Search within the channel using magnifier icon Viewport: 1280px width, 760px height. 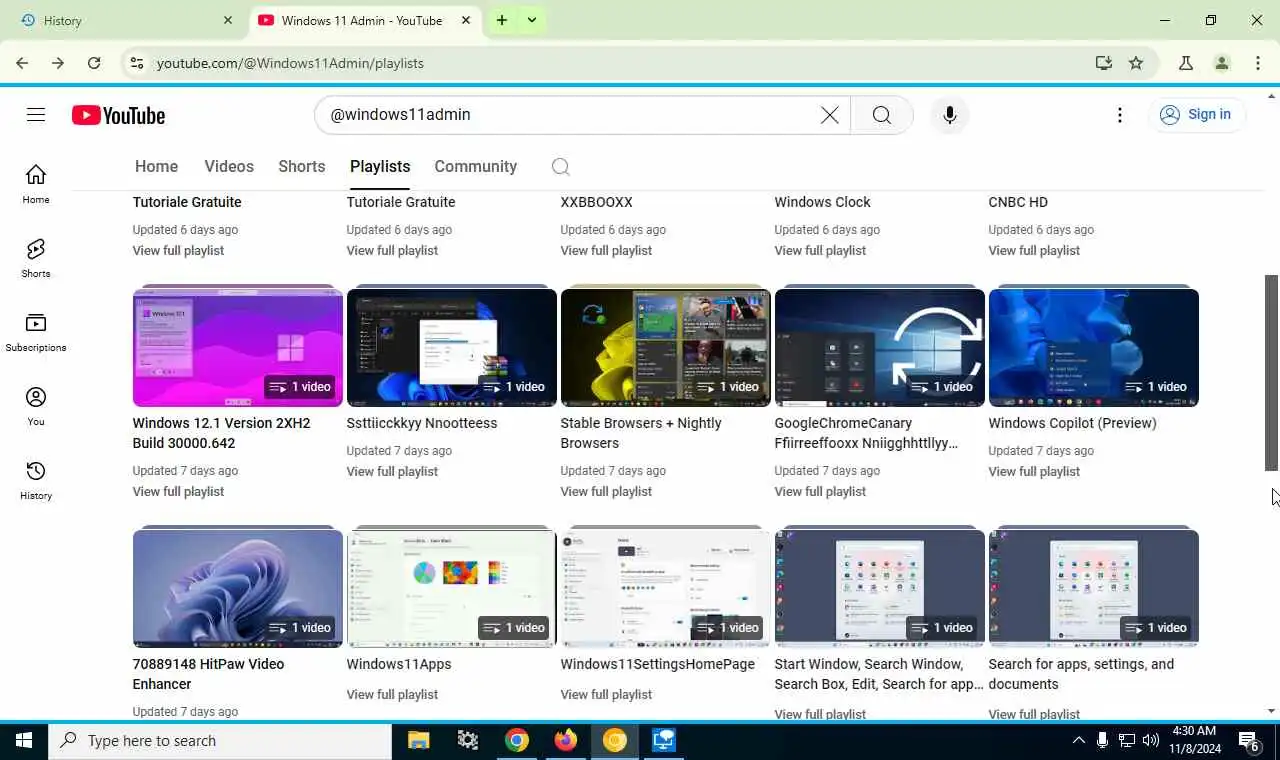point(561,167)
